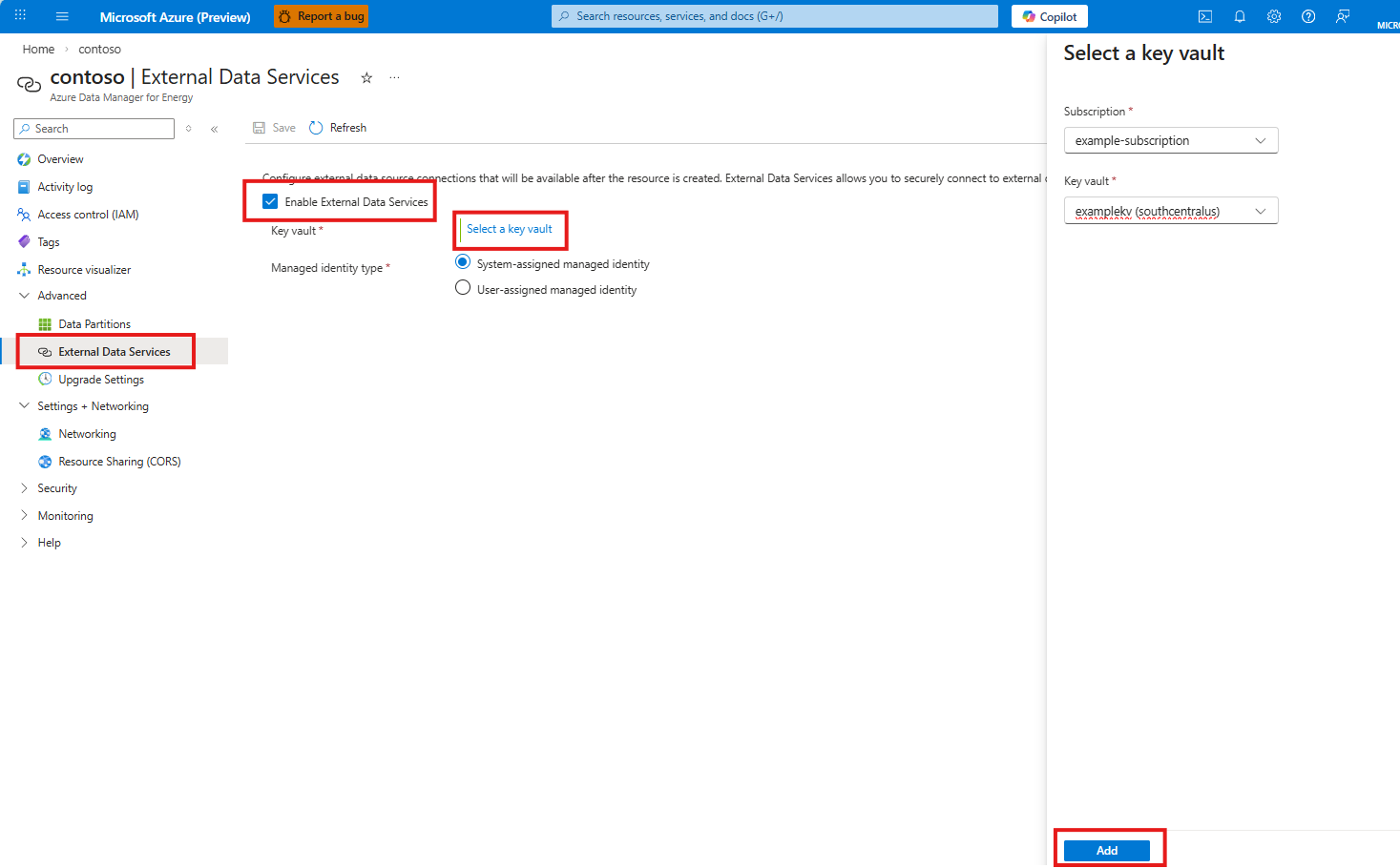
Task: Click the Overview icon in sidebar
Action: (x=24, y=159)
